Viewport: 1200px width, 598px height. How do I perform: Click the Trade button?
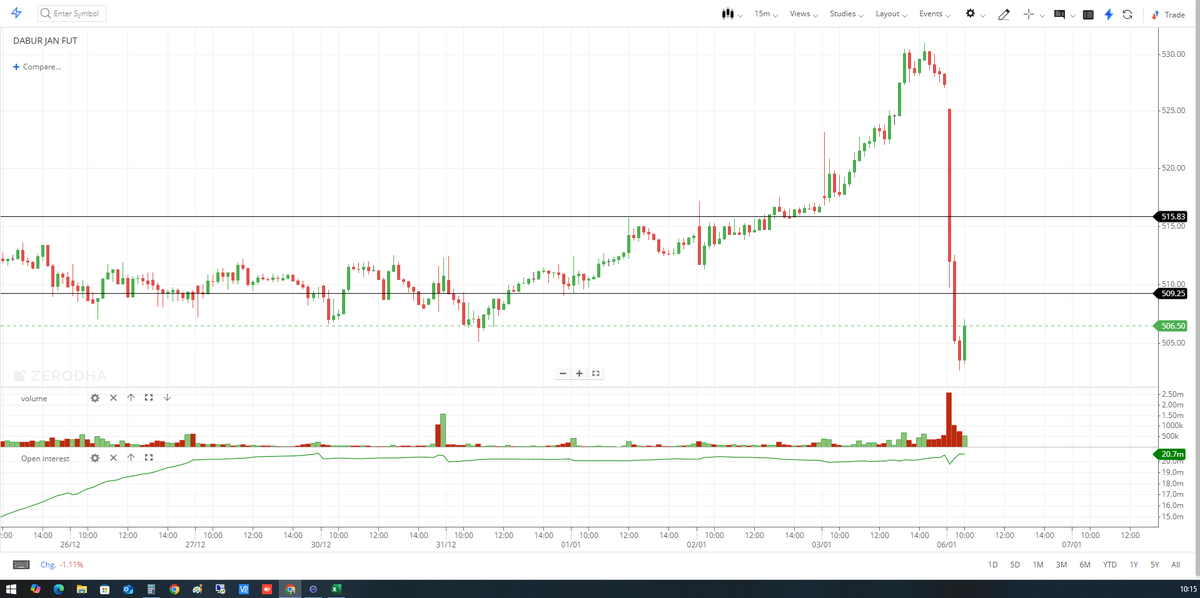tap(1168, 15)
